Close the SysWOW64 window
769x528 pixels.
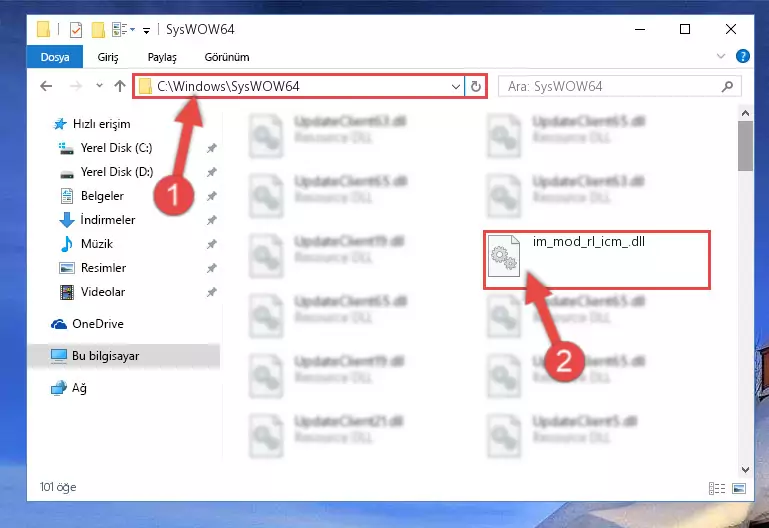731,29
